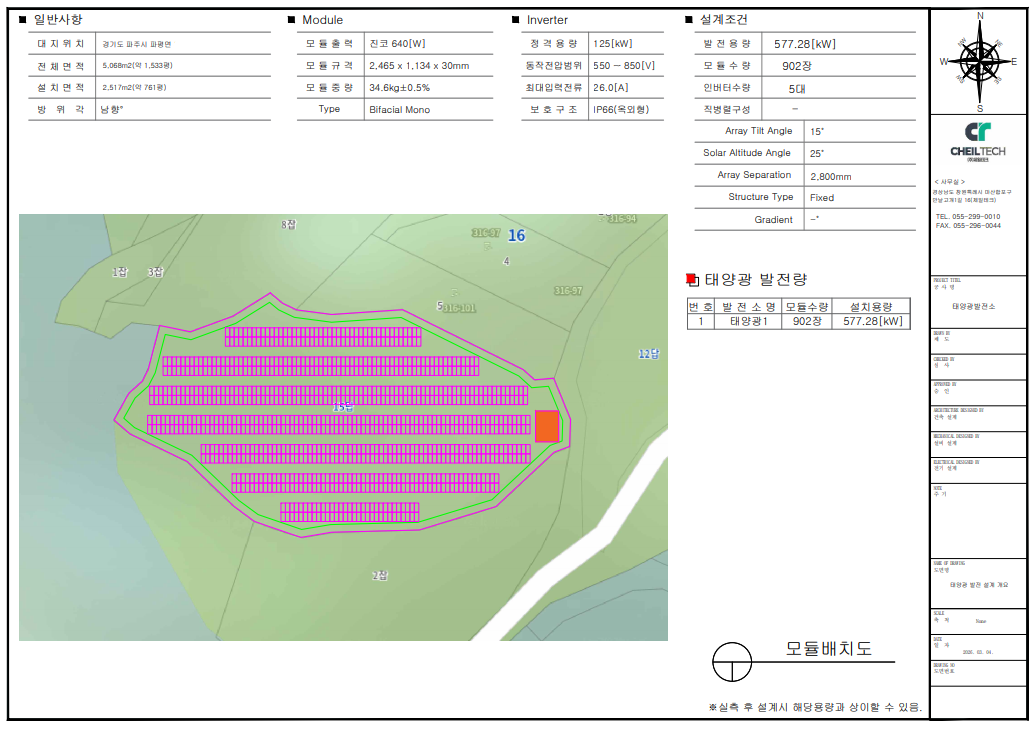Screen dimensions: 1036x729
Task: Click the black square bullet before 일반사항
Action: [23, 20]
